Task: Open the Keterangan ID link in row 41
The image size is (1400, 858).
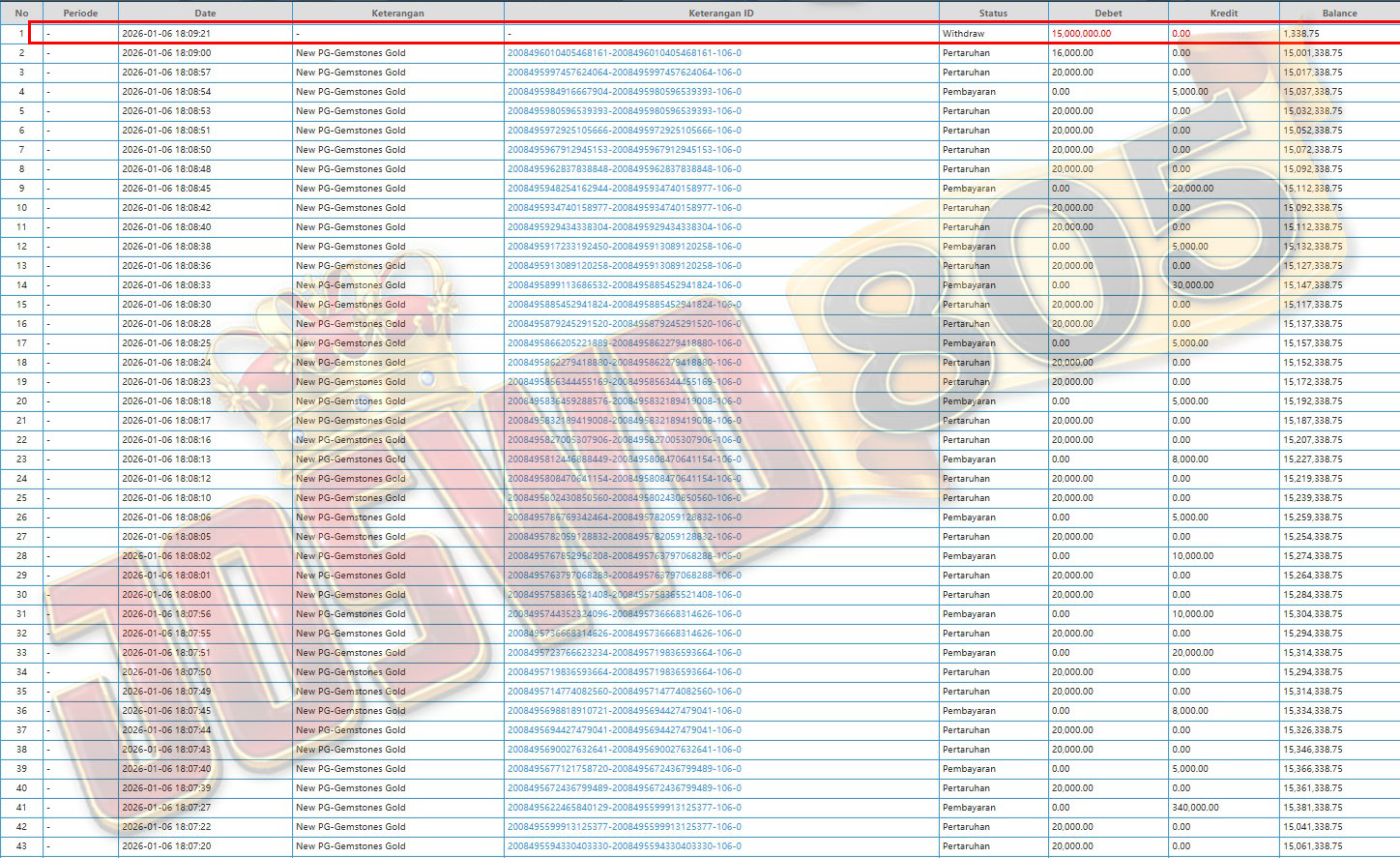Action: [624, 808]
